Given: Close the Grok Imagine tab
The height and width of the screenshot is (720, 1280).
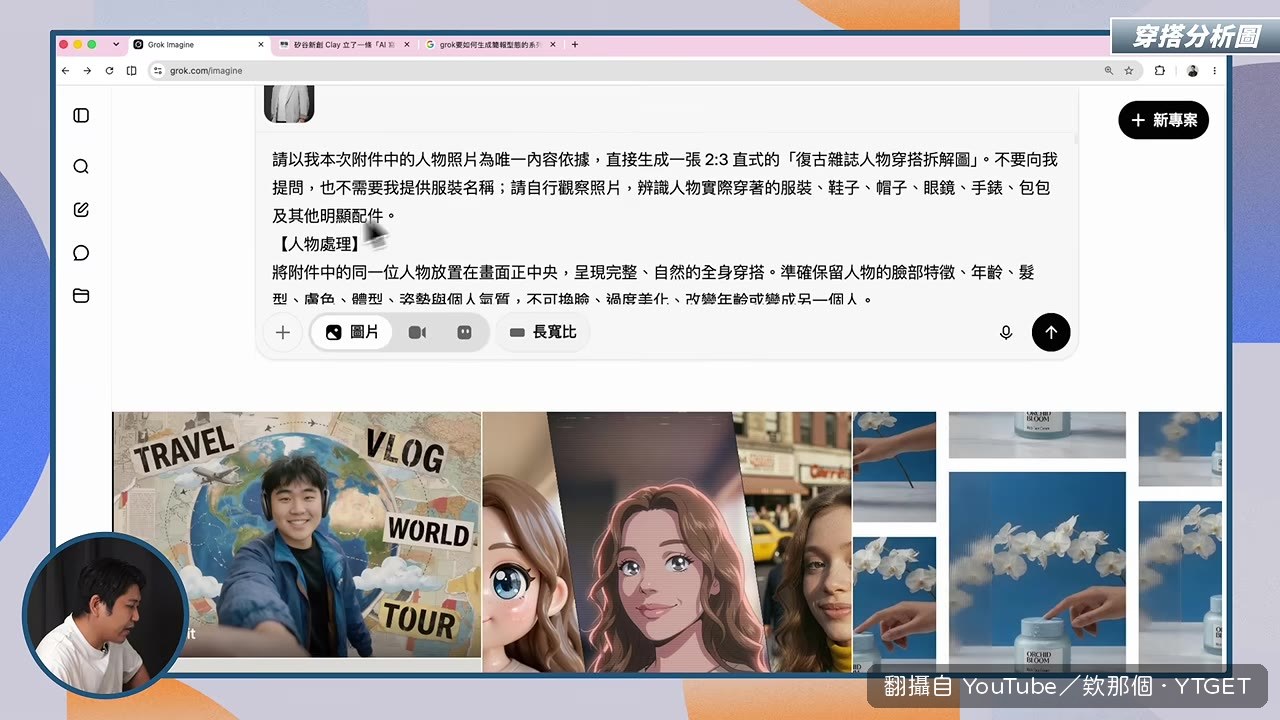Looking at the screenshot, I should [x=261, y=45].
